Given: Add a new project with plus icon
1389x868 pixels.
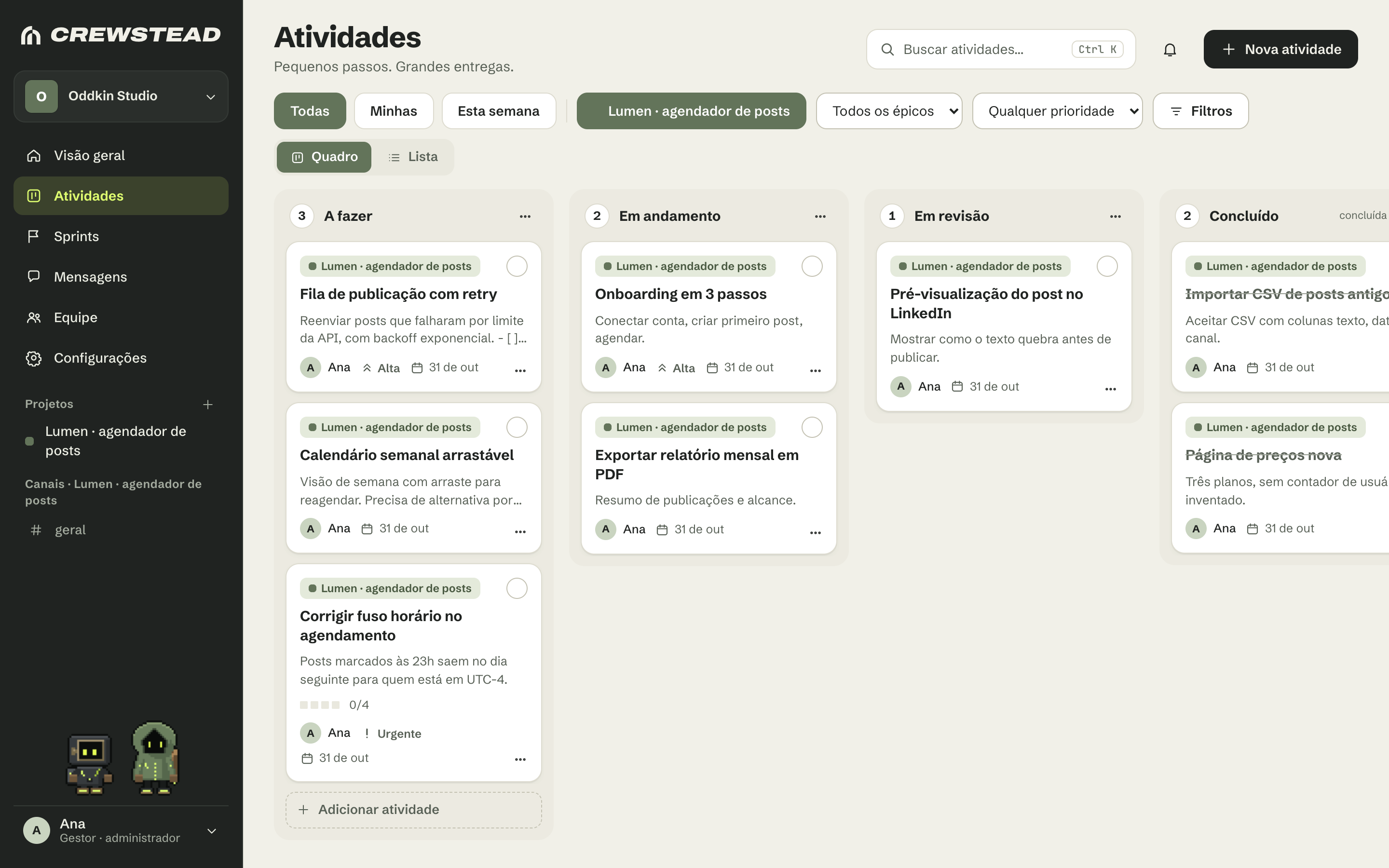Looking at the screenshot, I should click(208, 405).
